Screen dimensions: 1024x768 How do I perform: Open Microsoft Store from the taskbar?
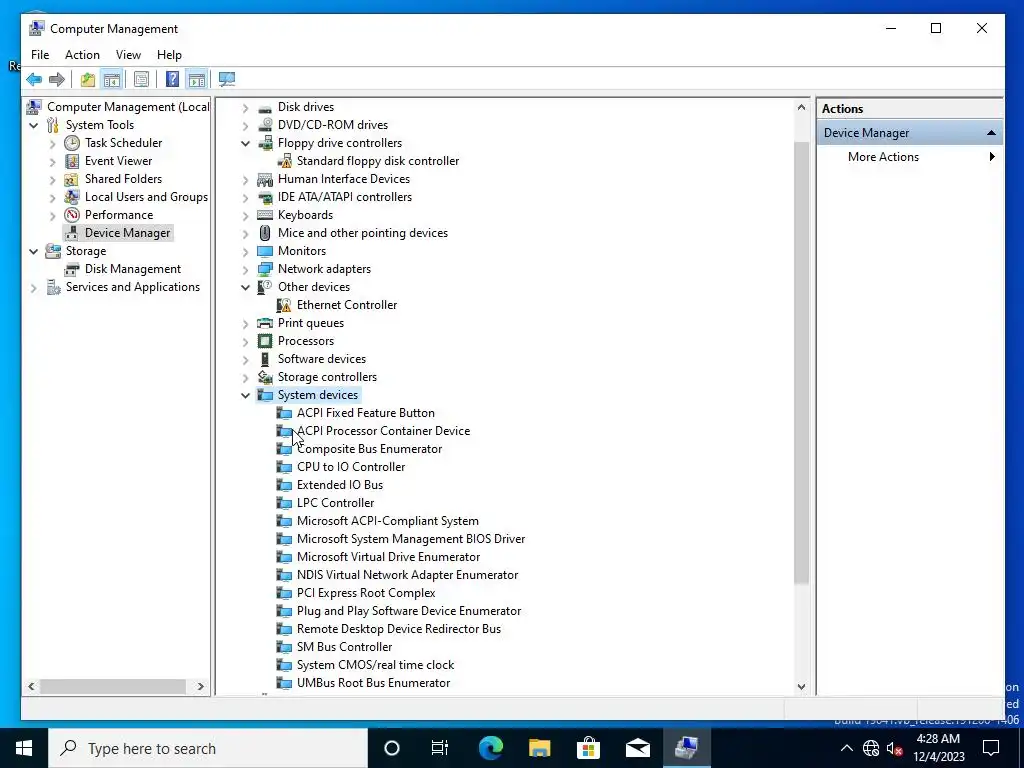(x=588, y=748)
